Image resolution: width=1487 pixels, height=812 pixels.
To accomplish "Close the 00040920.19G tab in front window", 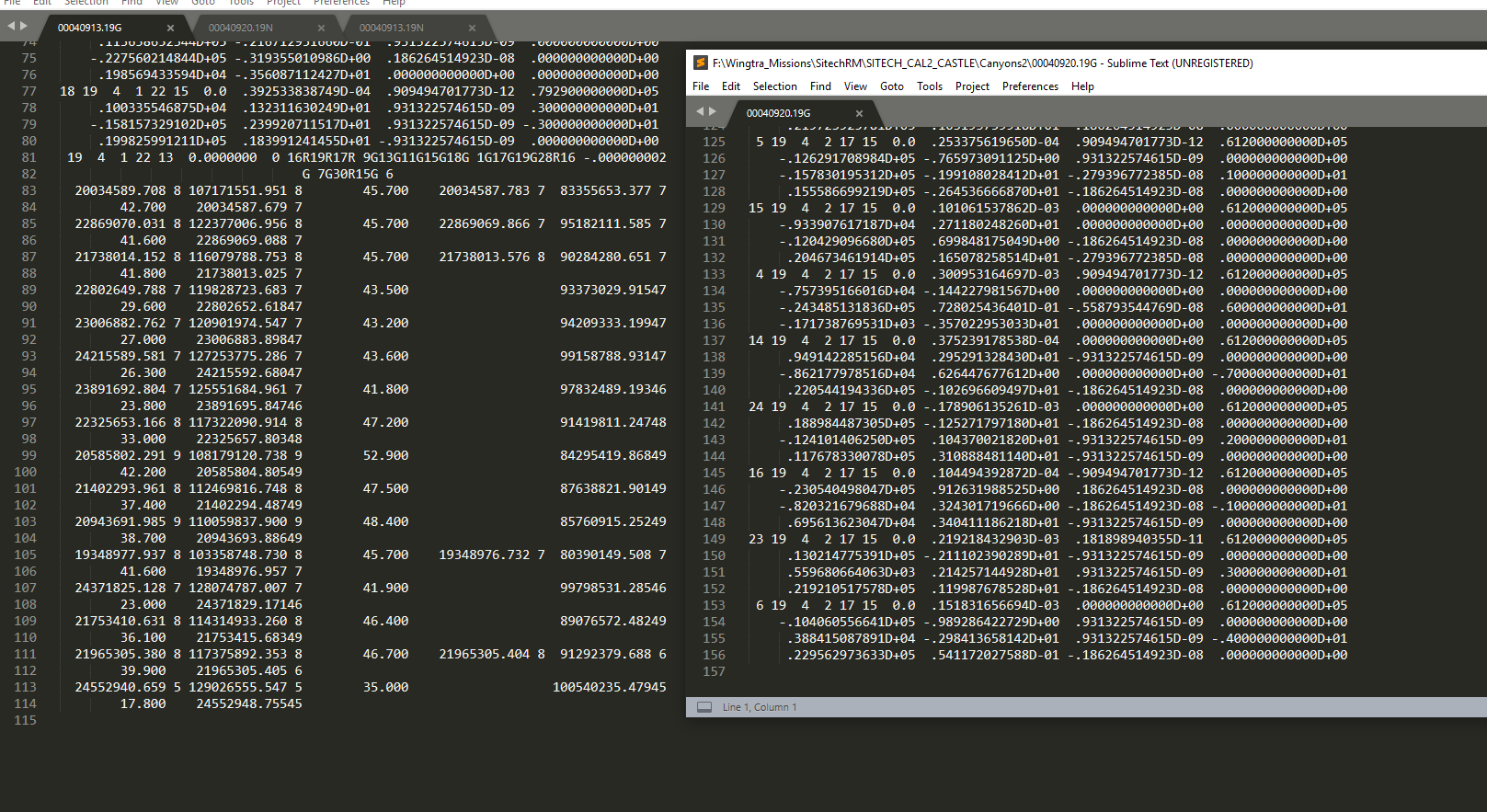I will (859, 113).
